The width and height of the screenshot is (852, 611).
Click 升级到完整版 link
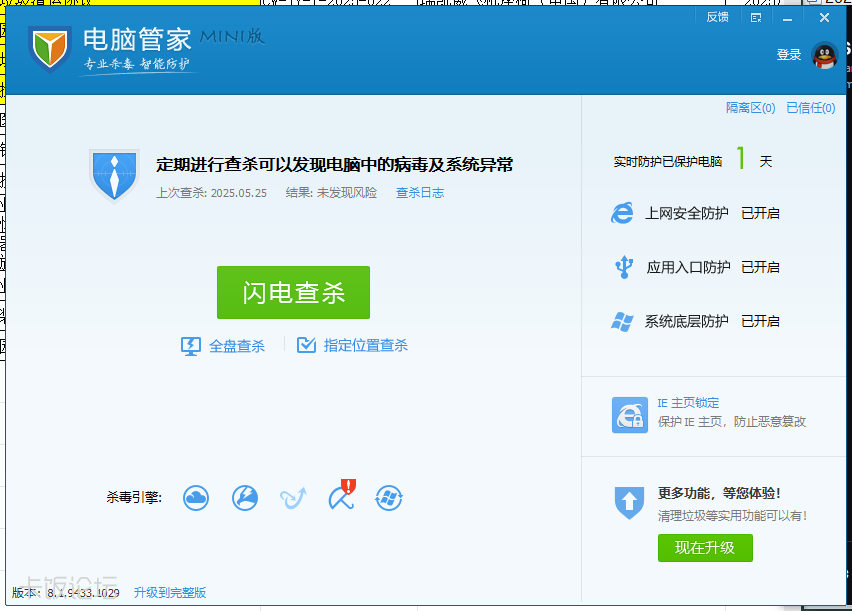170,593
